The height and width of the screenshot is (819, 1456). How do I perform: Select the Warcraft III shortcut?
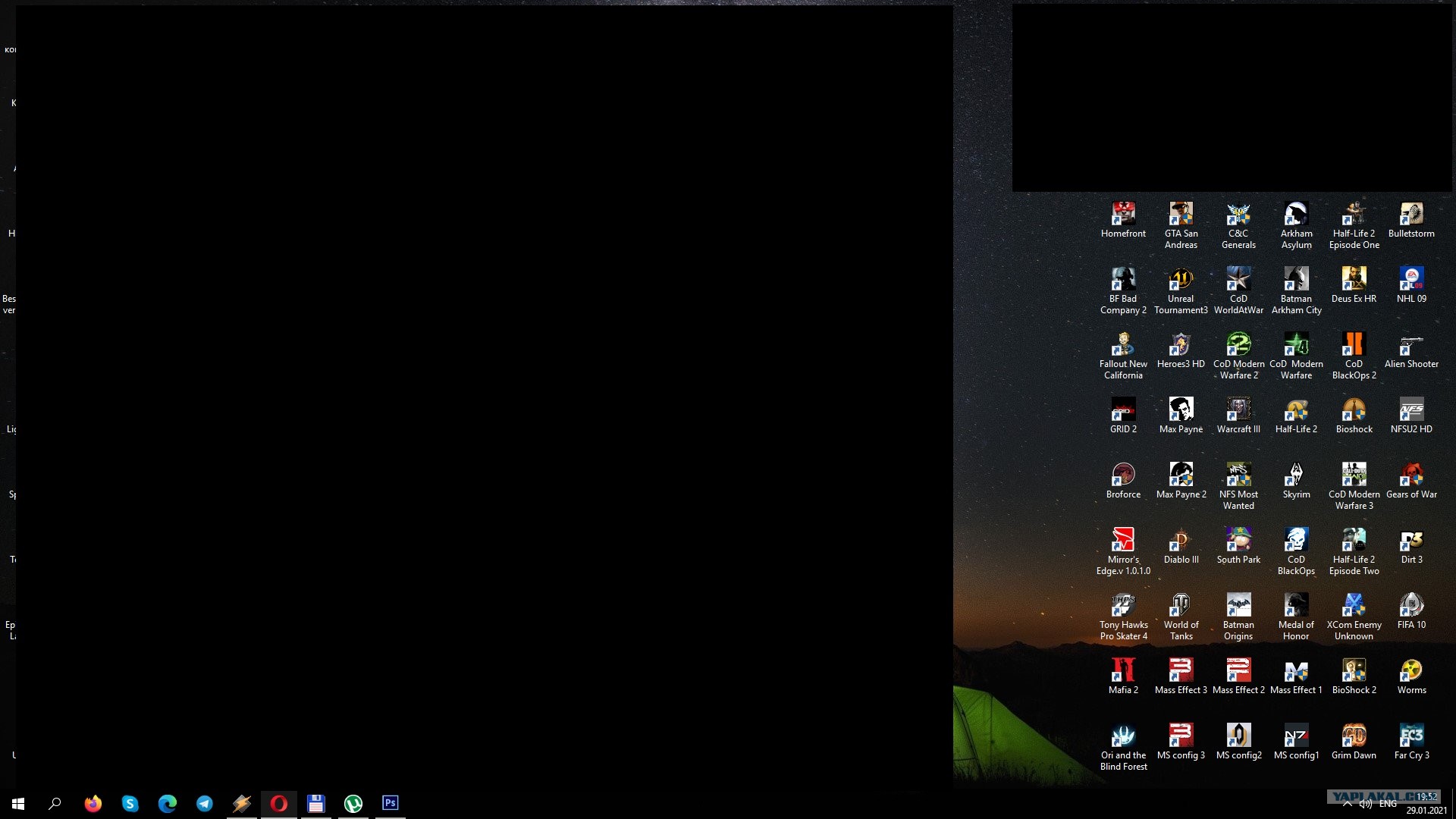[1238, 416]
